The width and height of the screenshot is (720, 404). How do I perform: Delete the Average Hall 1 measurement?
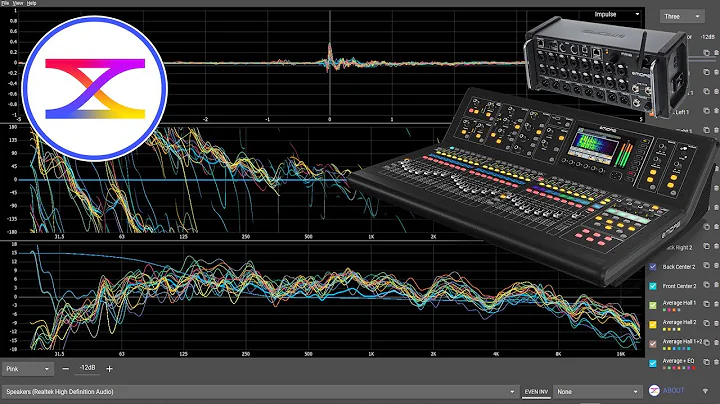point(716,304)
